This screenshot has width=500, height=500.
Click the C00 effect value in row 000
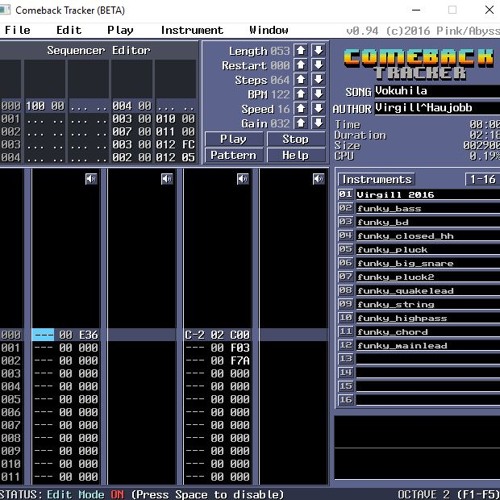point(240,335)
